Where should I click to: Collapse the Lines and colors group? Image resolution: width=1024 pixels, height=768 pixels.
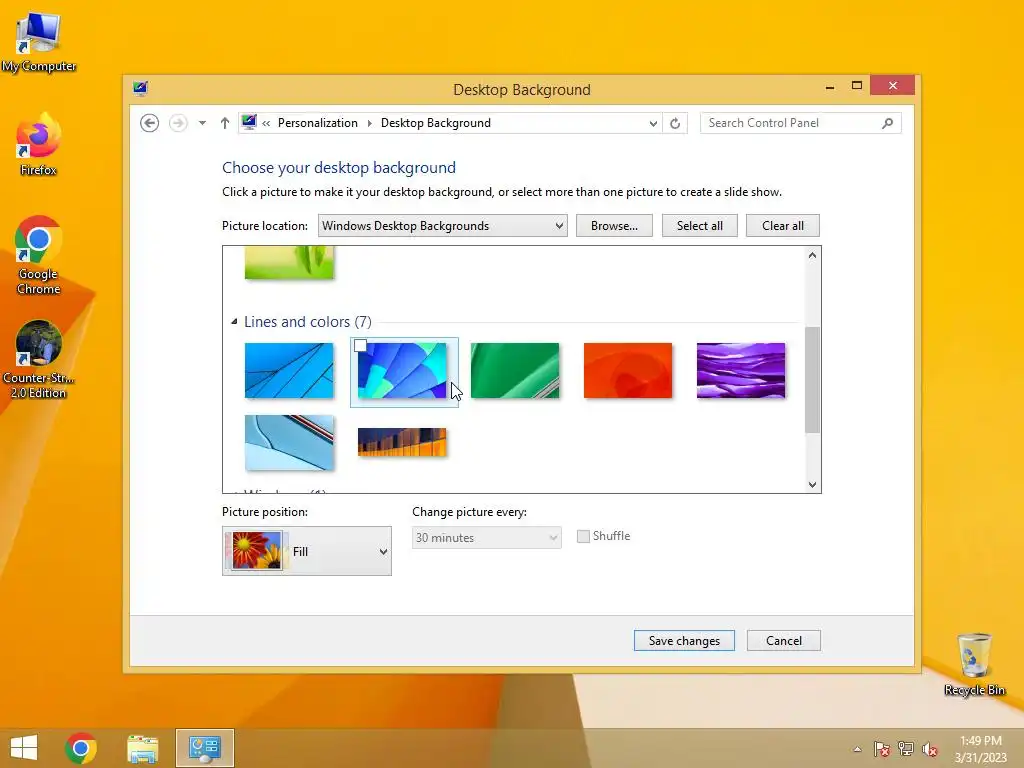tap(234, 321)
